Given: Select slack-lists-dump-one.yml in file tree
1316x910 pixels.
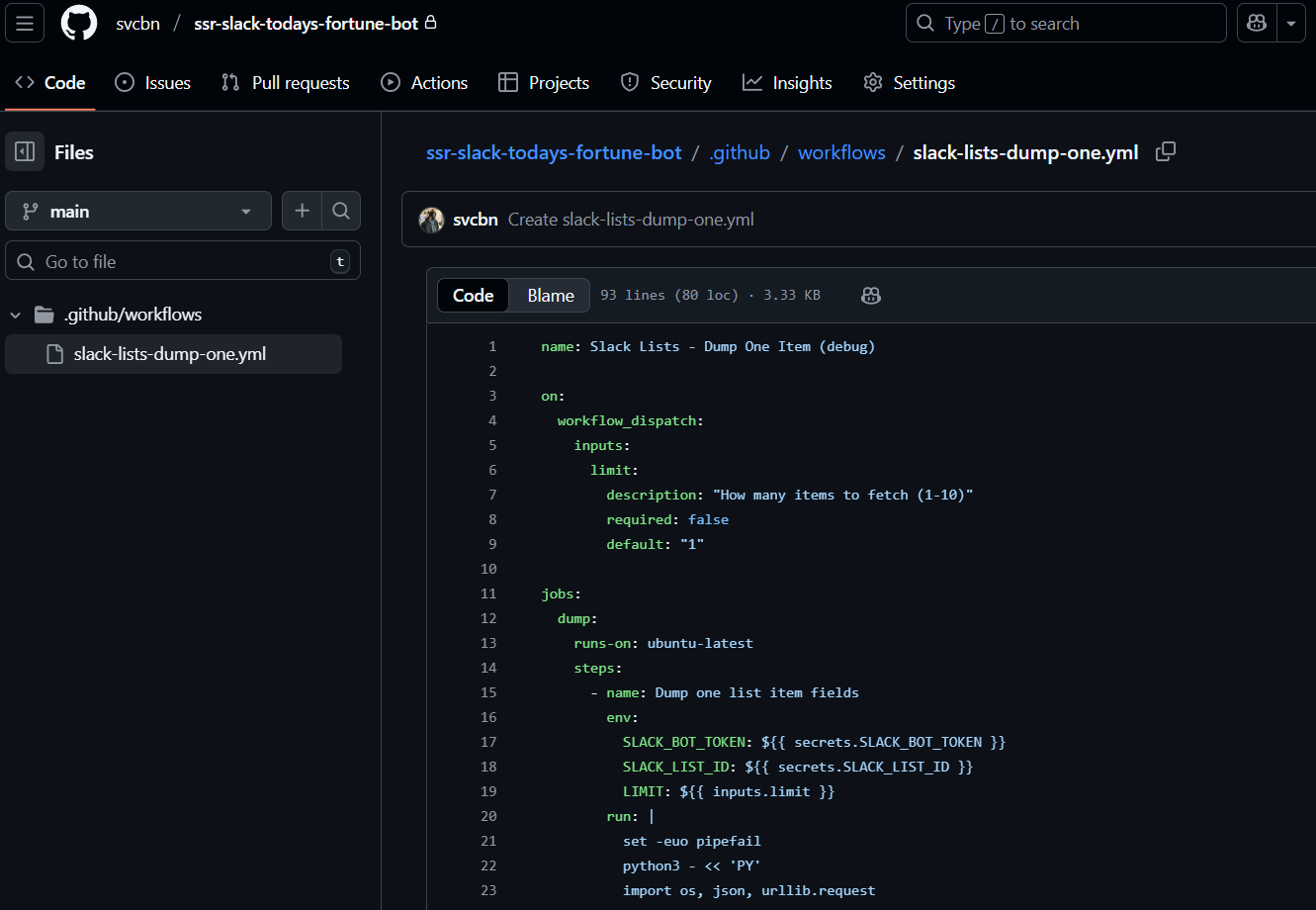Looking at the screenshot, I should click(174, 354).
